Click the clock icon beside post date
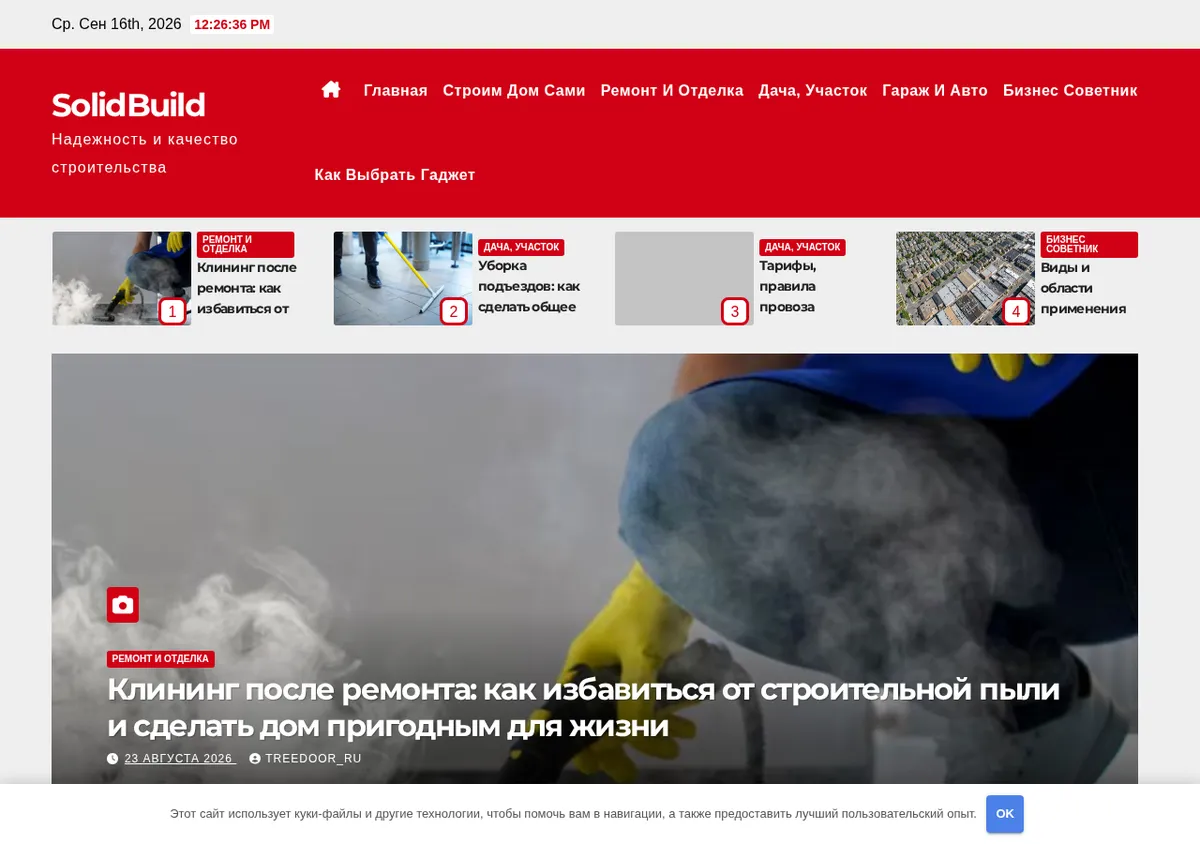 [x=113, y=759]
